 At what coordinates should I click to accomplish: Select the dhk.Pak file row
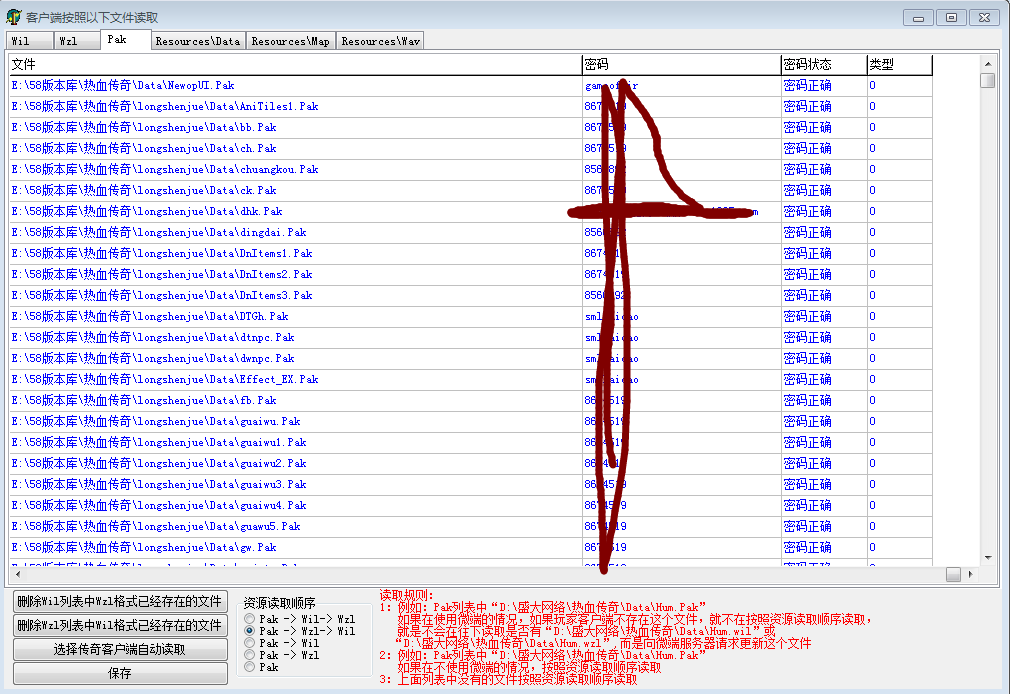point(471,211)
